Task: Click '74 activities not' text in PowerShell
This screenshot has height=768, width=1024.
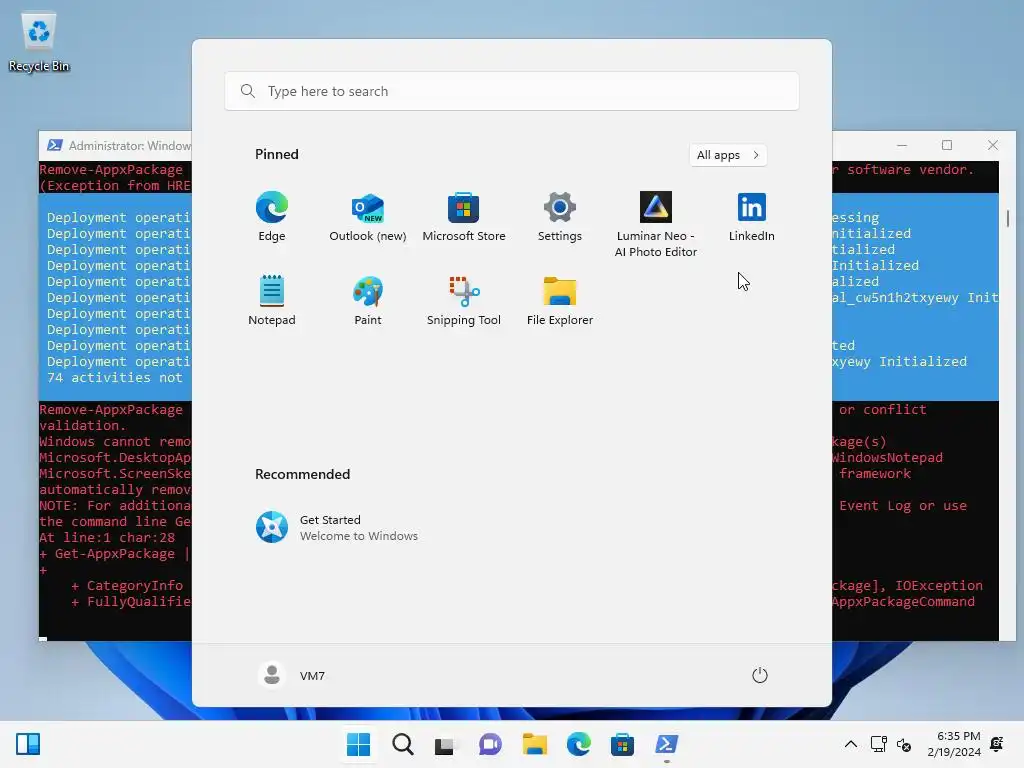Action: coord(114,377)
